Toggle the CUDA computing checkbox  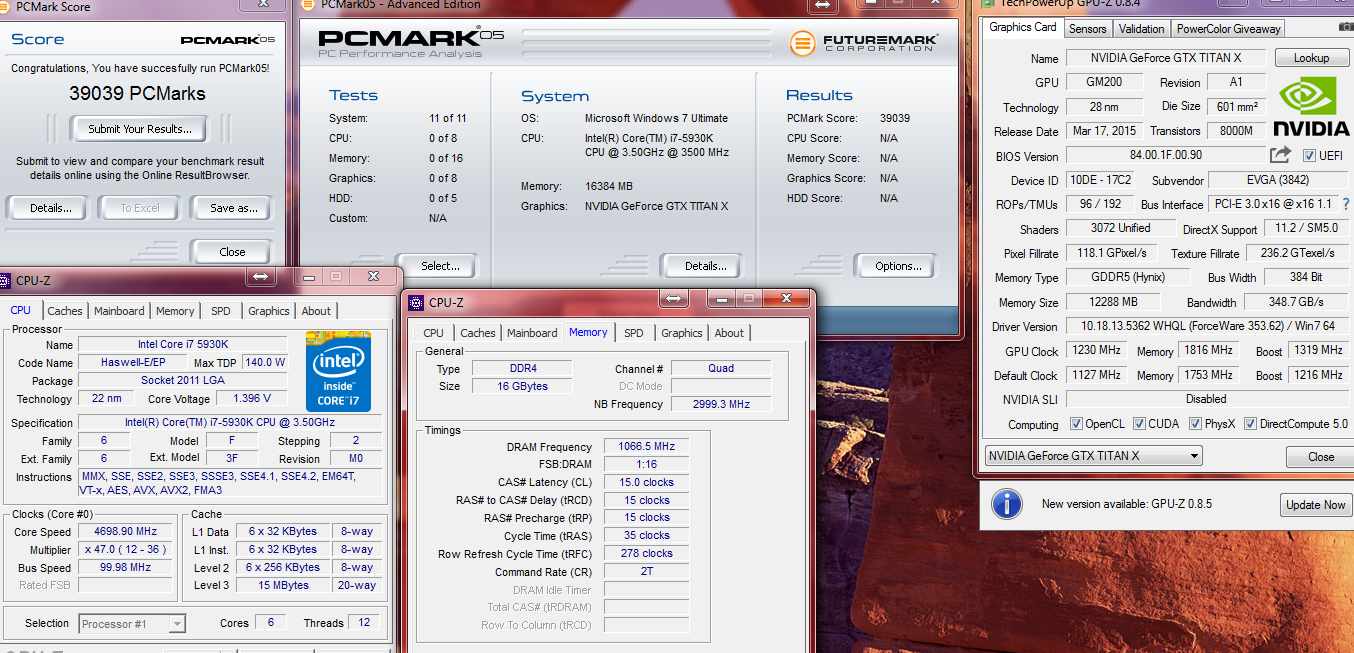tap(1138, 424)
